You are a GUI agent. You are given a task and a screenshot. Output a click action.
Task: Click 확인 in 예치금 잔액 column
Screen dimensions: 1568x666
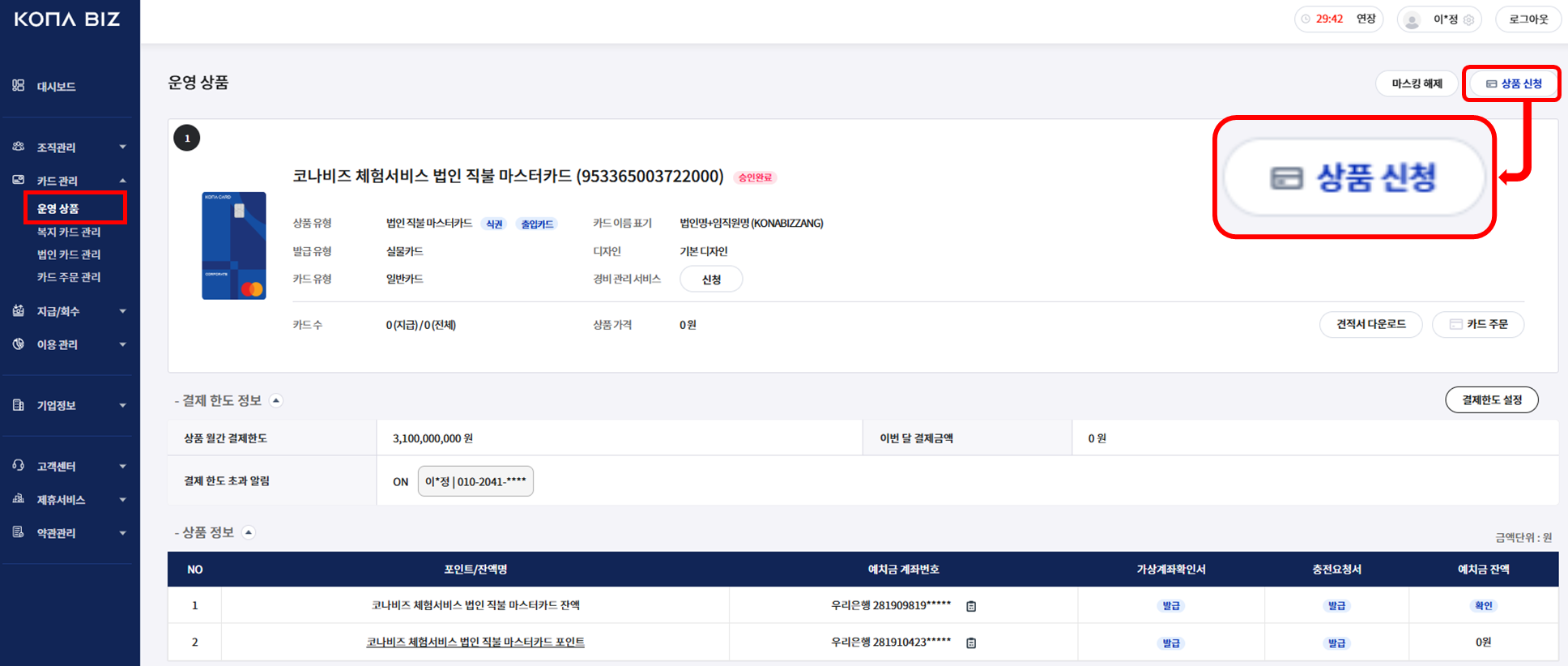point(1484,606)
